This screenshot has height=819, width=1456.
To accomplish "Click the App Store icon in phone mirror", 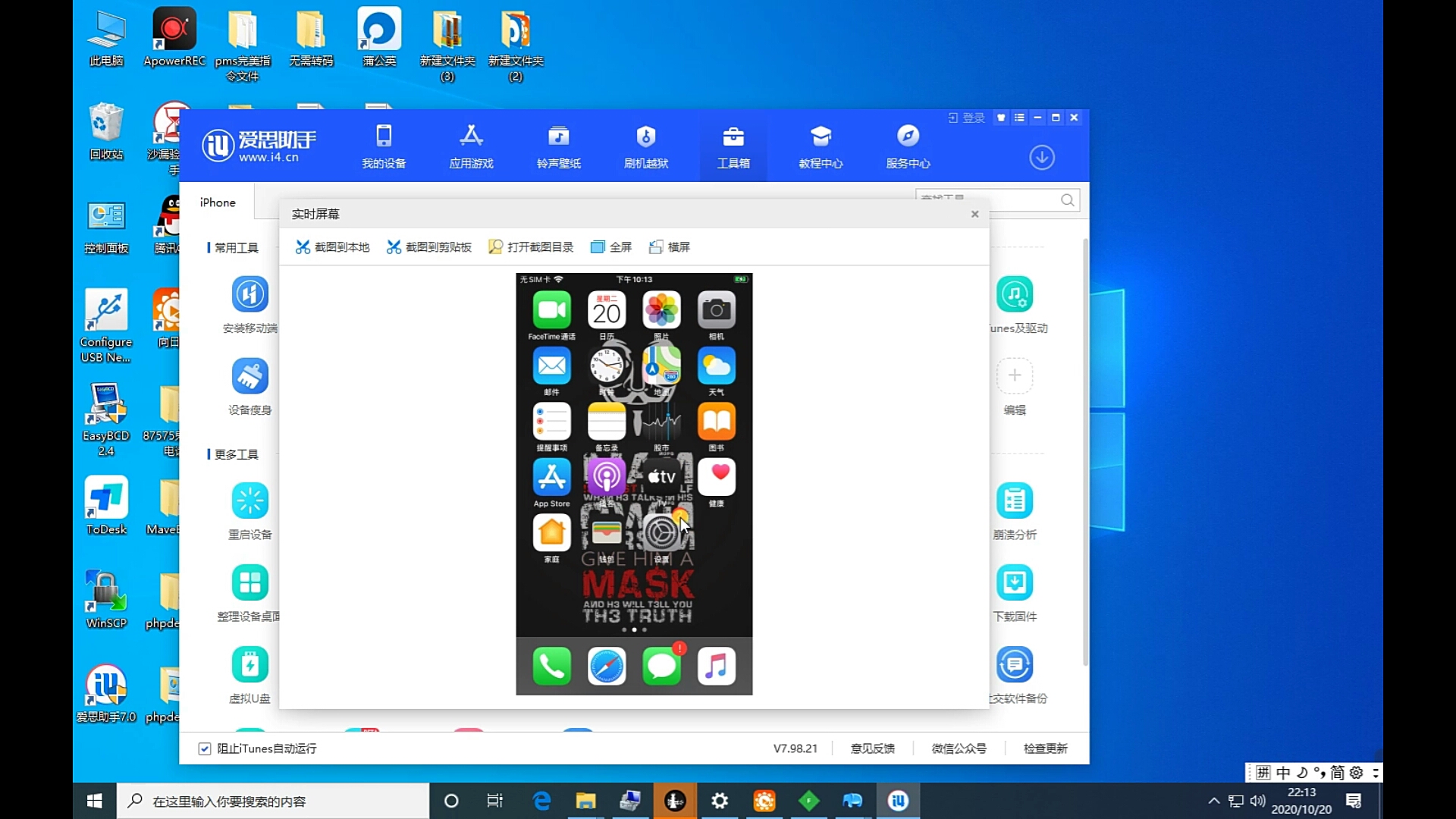I will coord(551,477).
